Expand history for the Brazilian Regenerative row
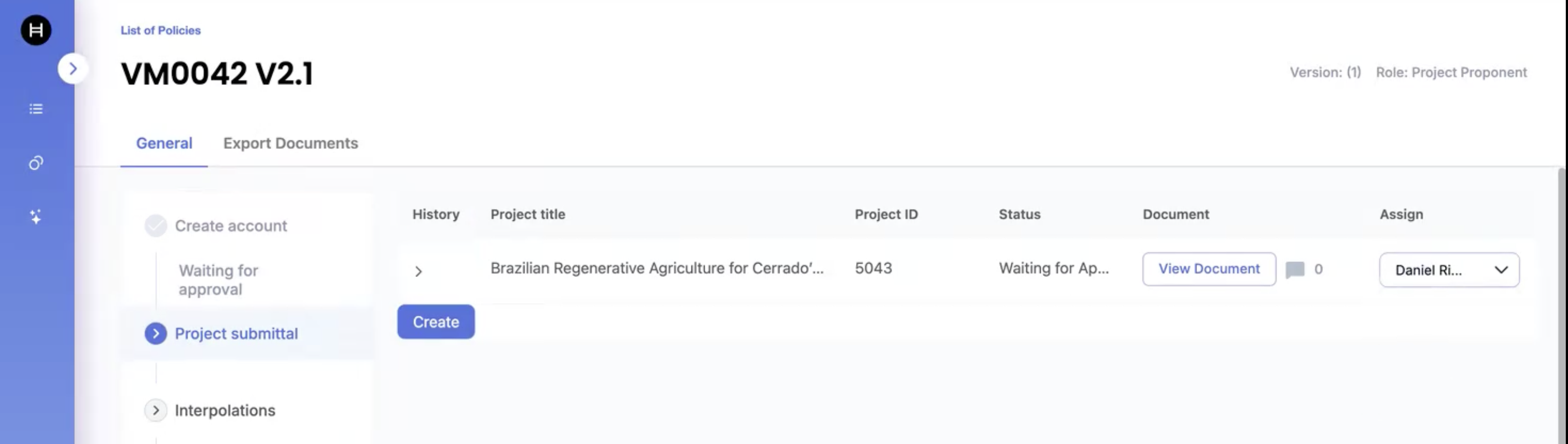Viewport: 1568px width, 444px height. (x=418, y=271)
